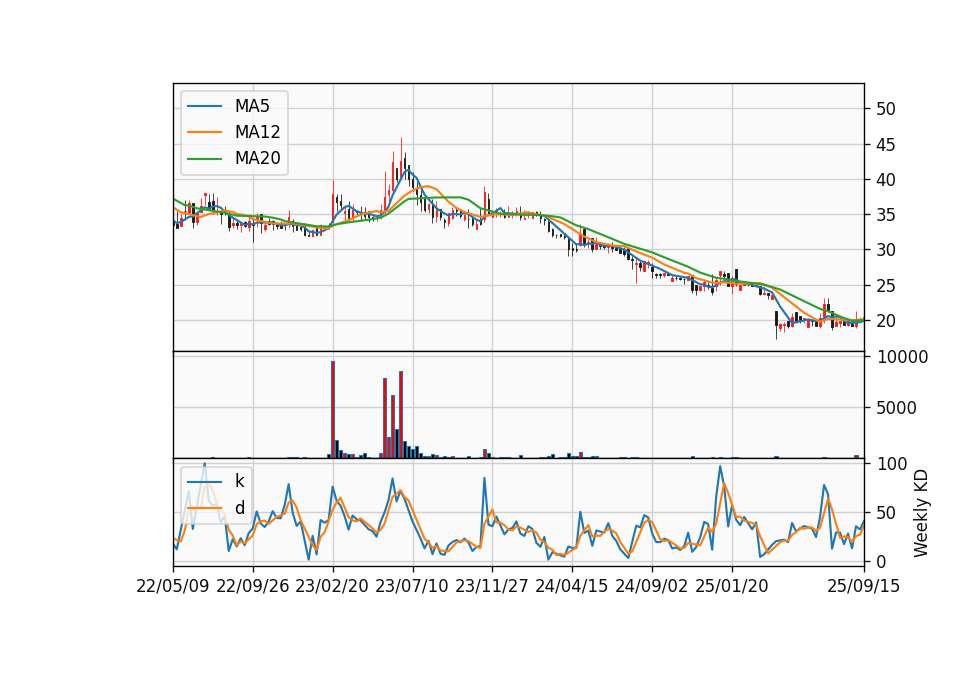
Task: Click the d legend label in KD panel
Action: (239, 508)
